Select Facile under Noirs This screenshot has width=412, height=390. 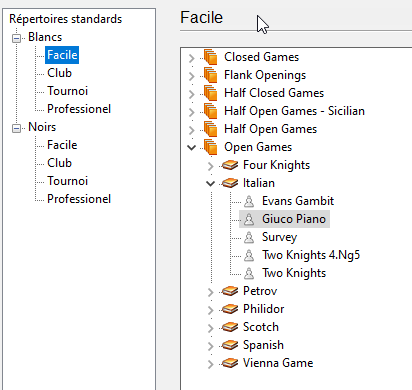[x=62, y=145]
